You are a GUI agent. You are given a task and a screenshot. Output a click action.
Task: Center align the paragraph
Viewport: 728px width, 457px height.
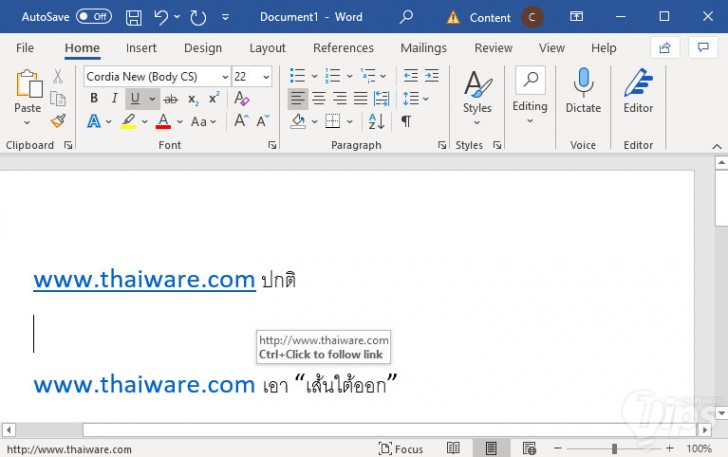click(x=318, y=98)
